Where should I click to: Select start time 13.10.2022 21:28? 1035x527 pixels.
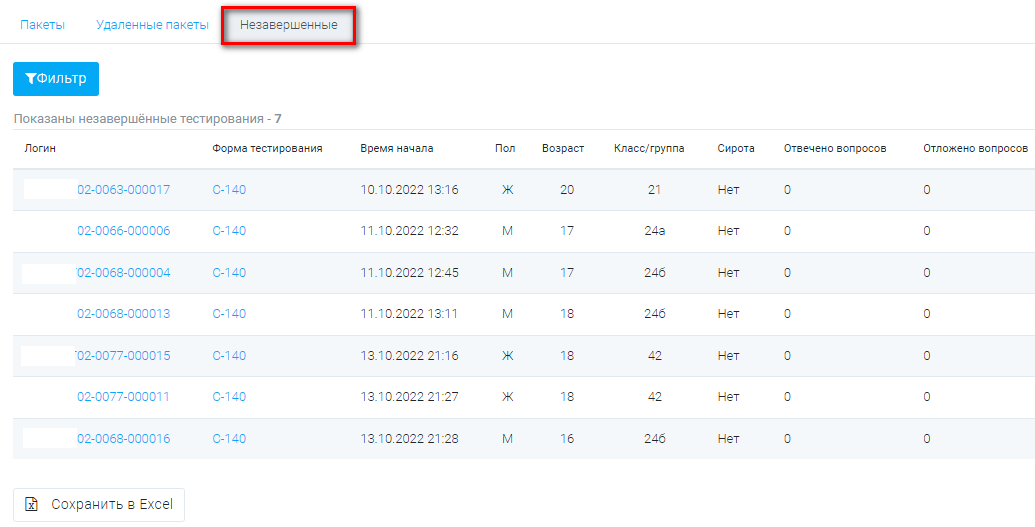pyautogui.click(x=409, y=439)
